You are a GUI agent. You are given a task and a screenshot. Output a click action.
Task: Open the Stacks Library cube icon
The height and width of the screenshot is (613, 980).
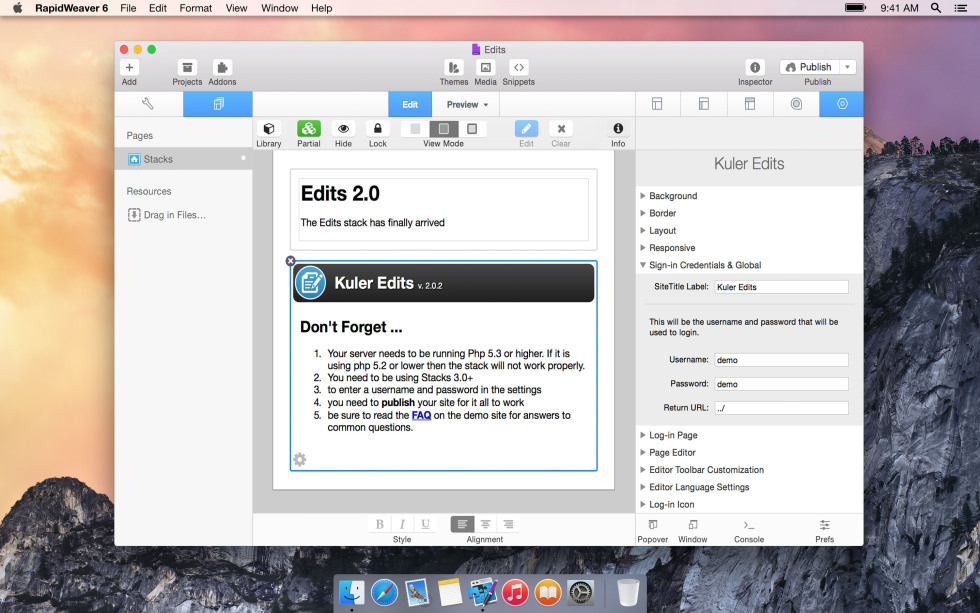click(x=269, y=129)
